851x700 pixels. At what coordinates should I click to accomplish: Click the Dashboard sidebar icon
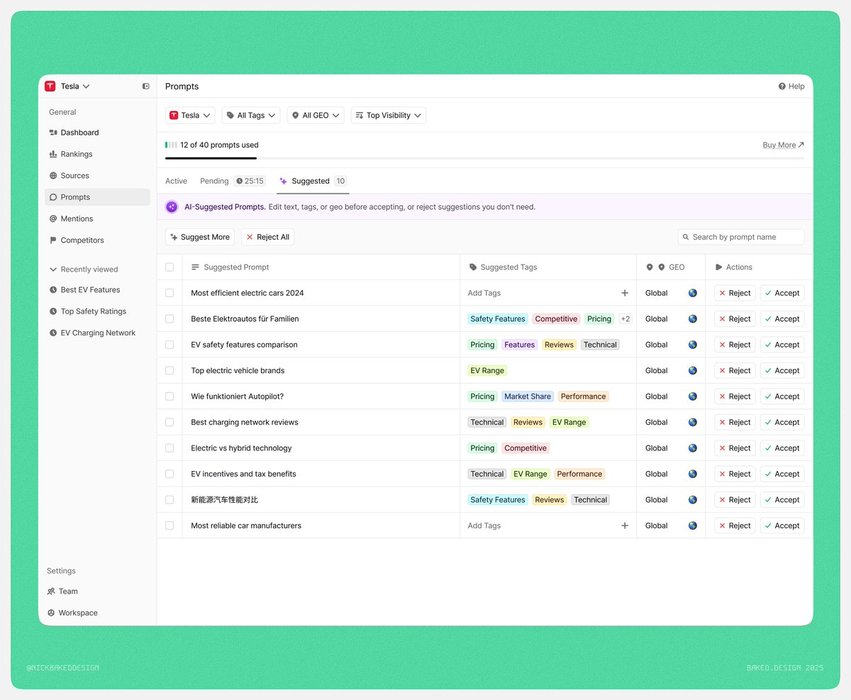53,132
